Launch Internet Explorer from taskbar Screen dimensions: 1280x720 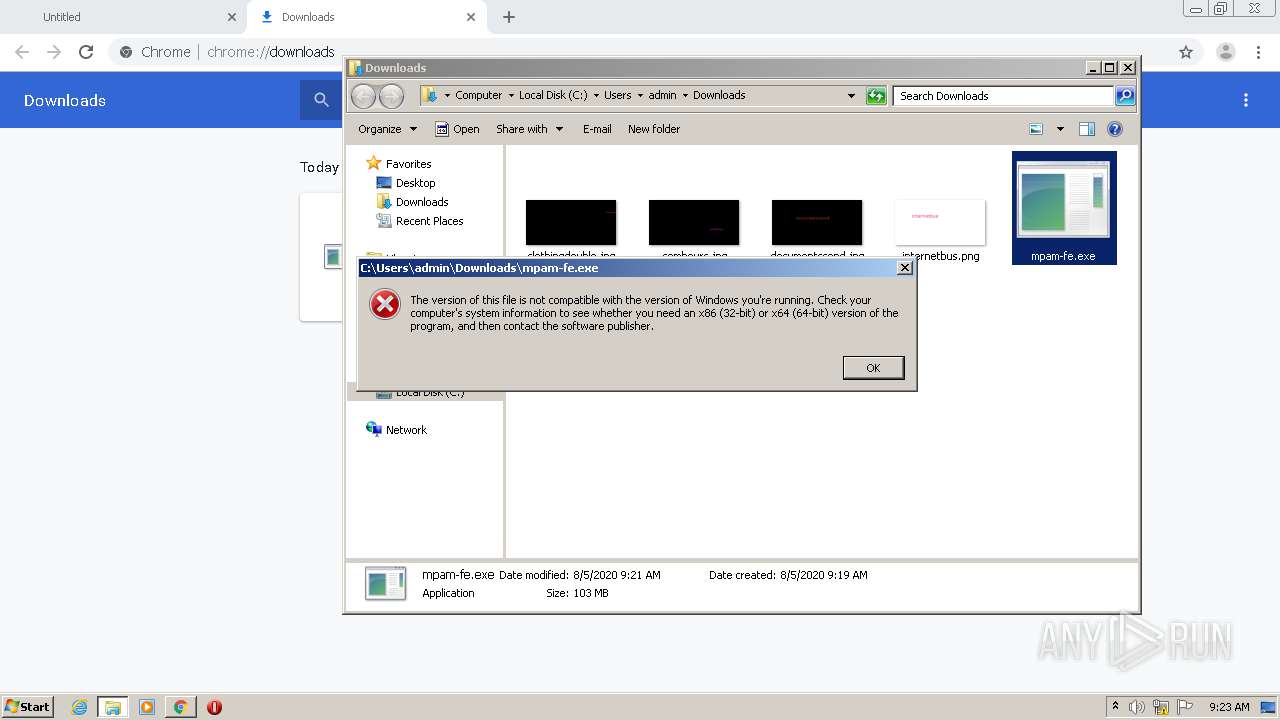click(x=80, y=707)
